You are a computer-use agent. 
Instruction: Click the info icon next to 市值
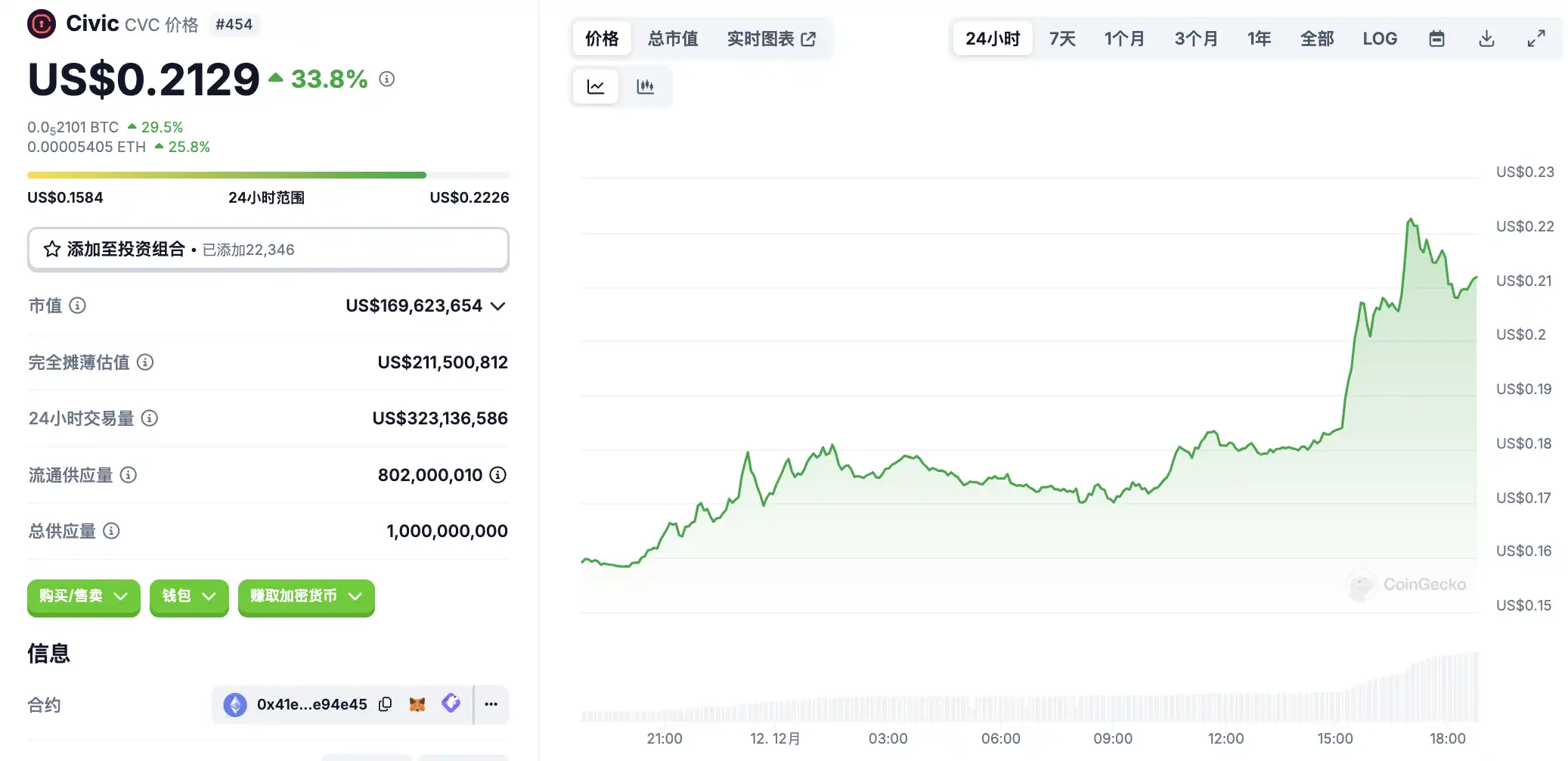tap(78, 306)
